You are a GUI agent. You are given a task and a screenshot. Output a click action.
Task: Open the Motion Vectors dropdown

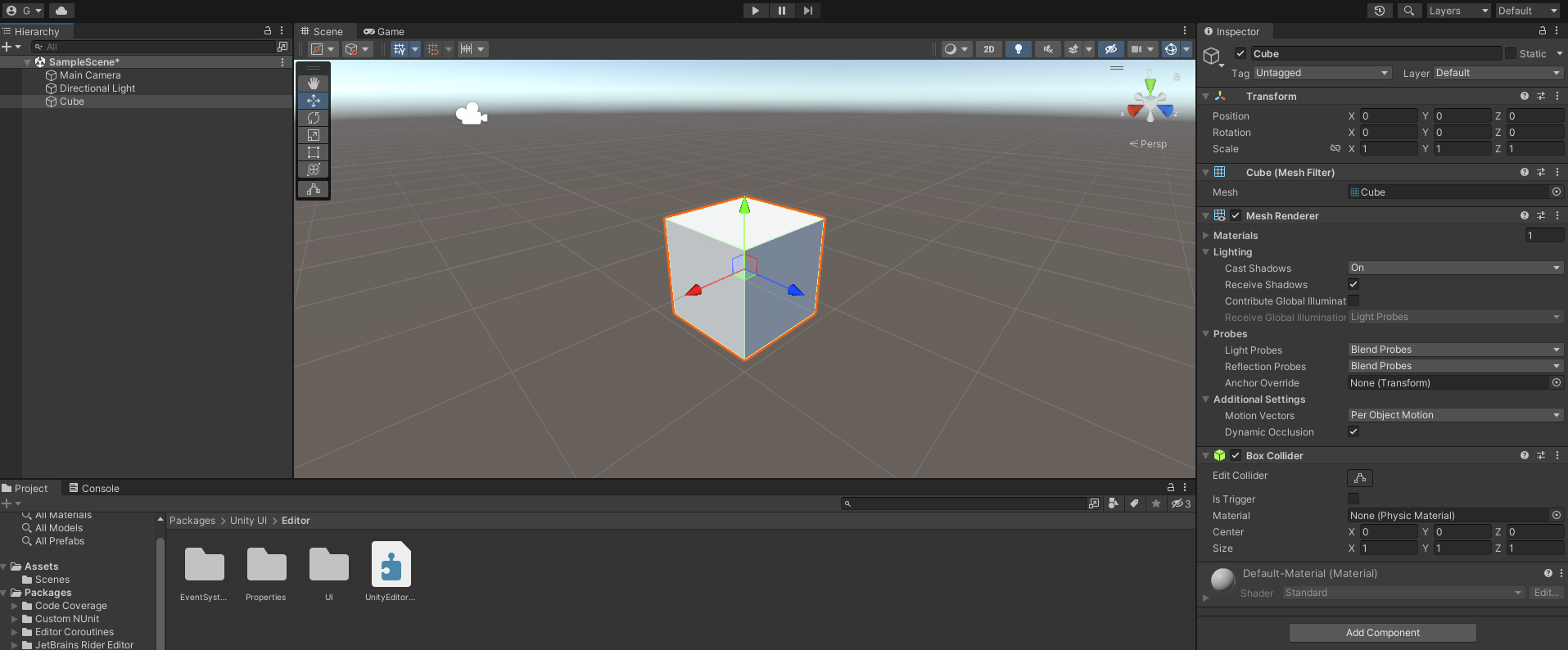click(x=1456, y=415)
